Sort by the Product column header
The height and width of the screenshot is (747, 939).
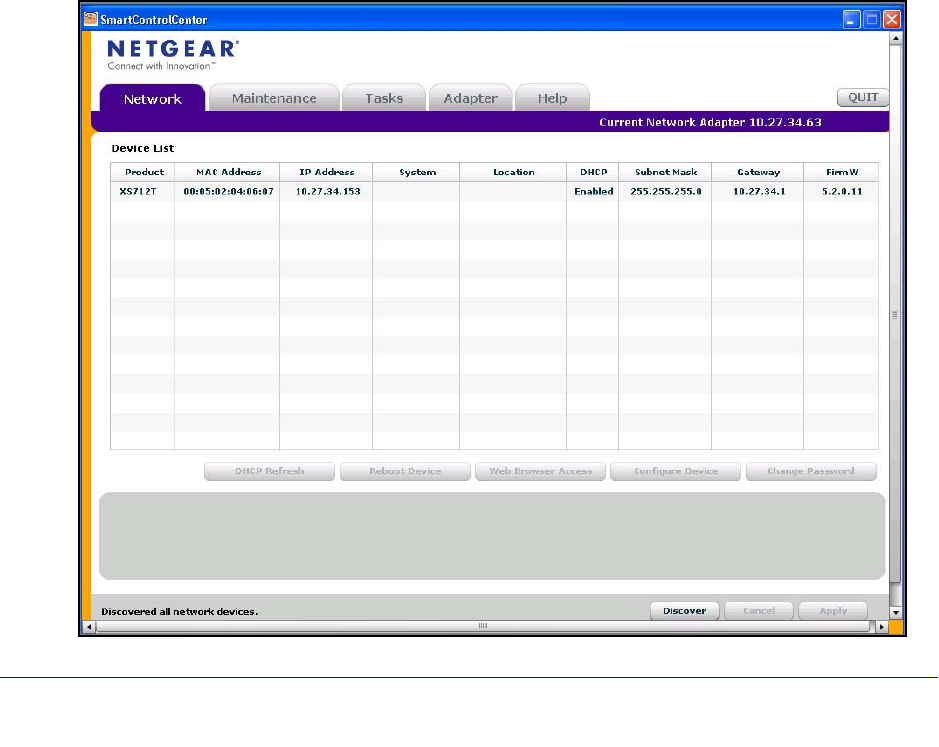coord(143,172)
